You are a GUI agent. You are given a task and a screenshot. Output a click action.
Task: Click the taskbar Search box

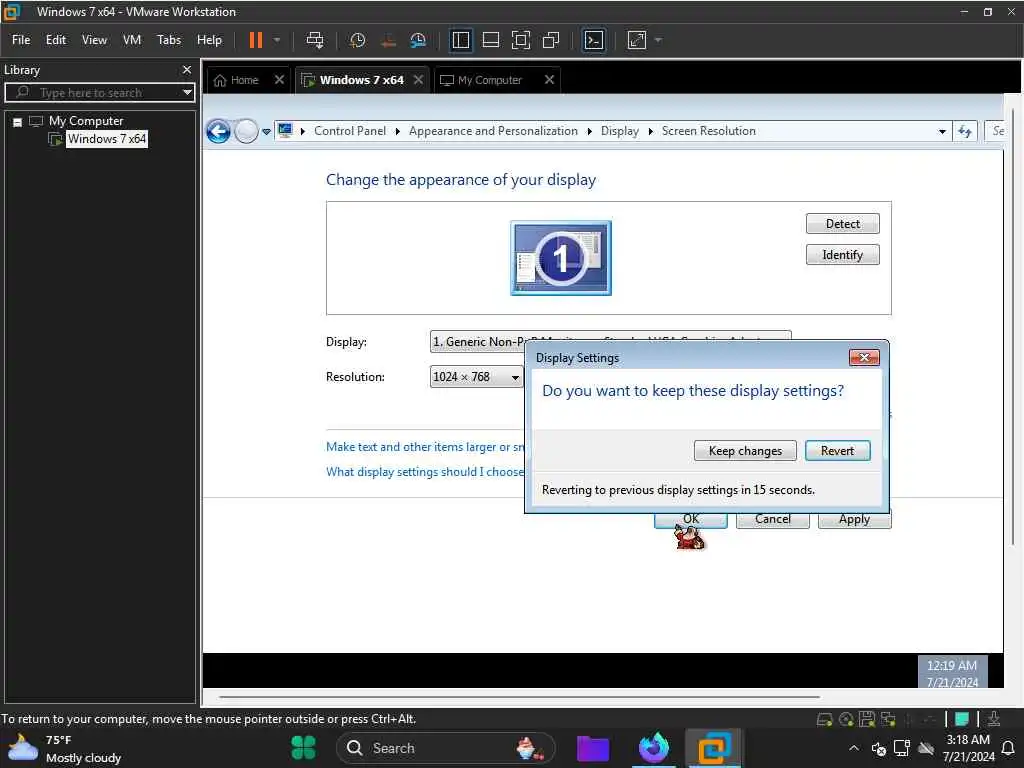pos(445,748)
